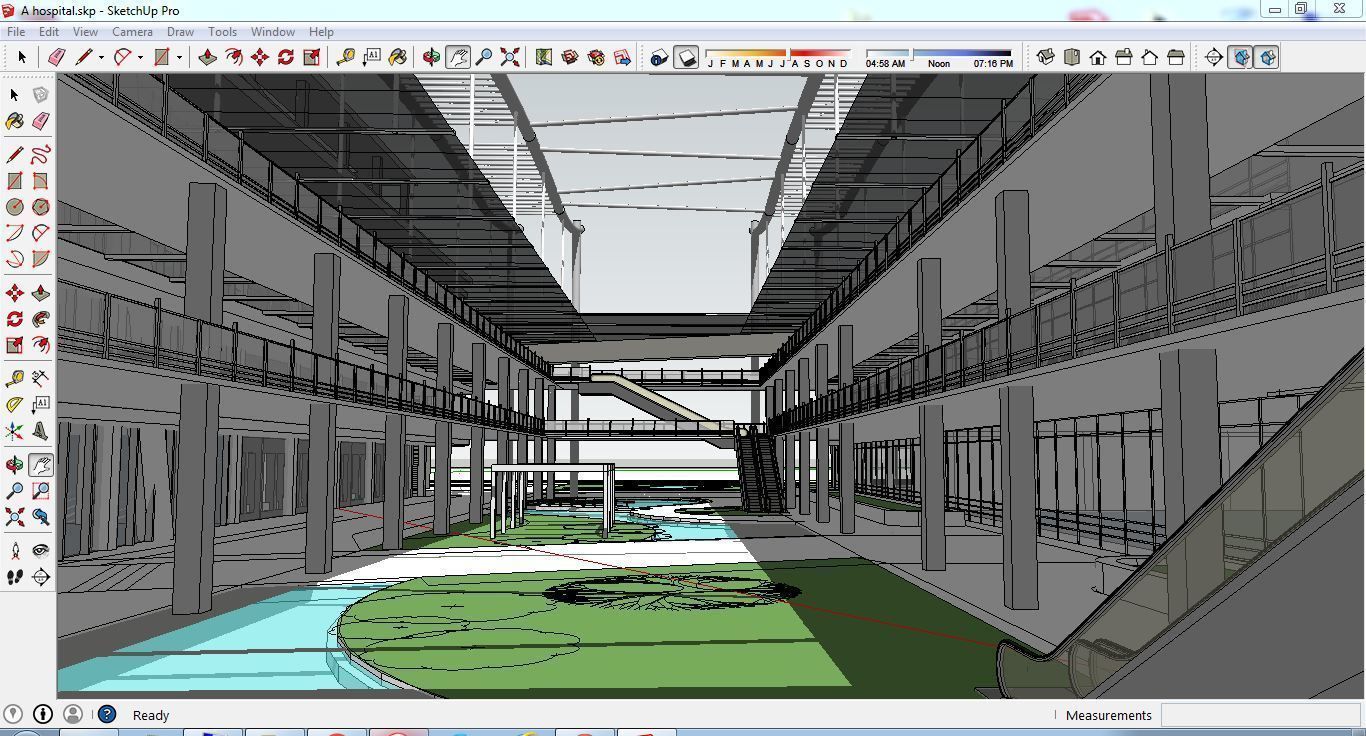
Task: Select the Pie tool in side toolbar
Action: pyautogui.click(x=41, y=259)
